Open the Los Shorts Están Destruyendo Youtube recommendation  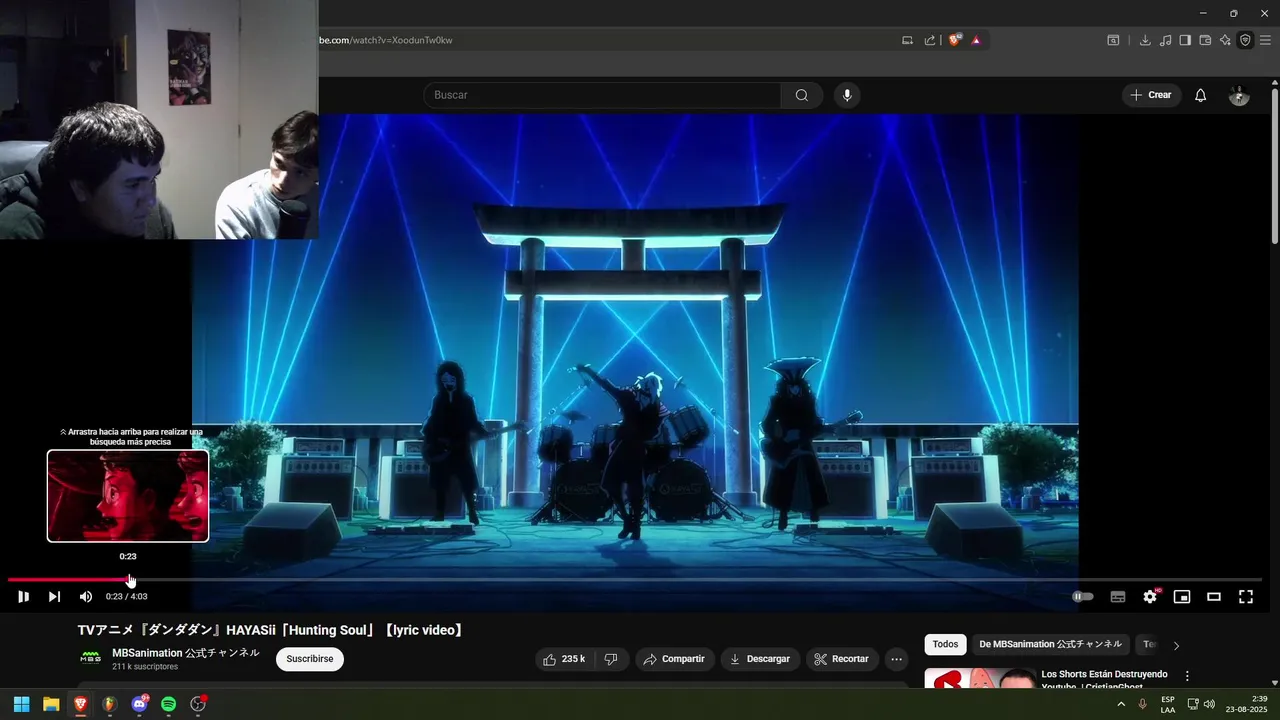pos(1104,680)
